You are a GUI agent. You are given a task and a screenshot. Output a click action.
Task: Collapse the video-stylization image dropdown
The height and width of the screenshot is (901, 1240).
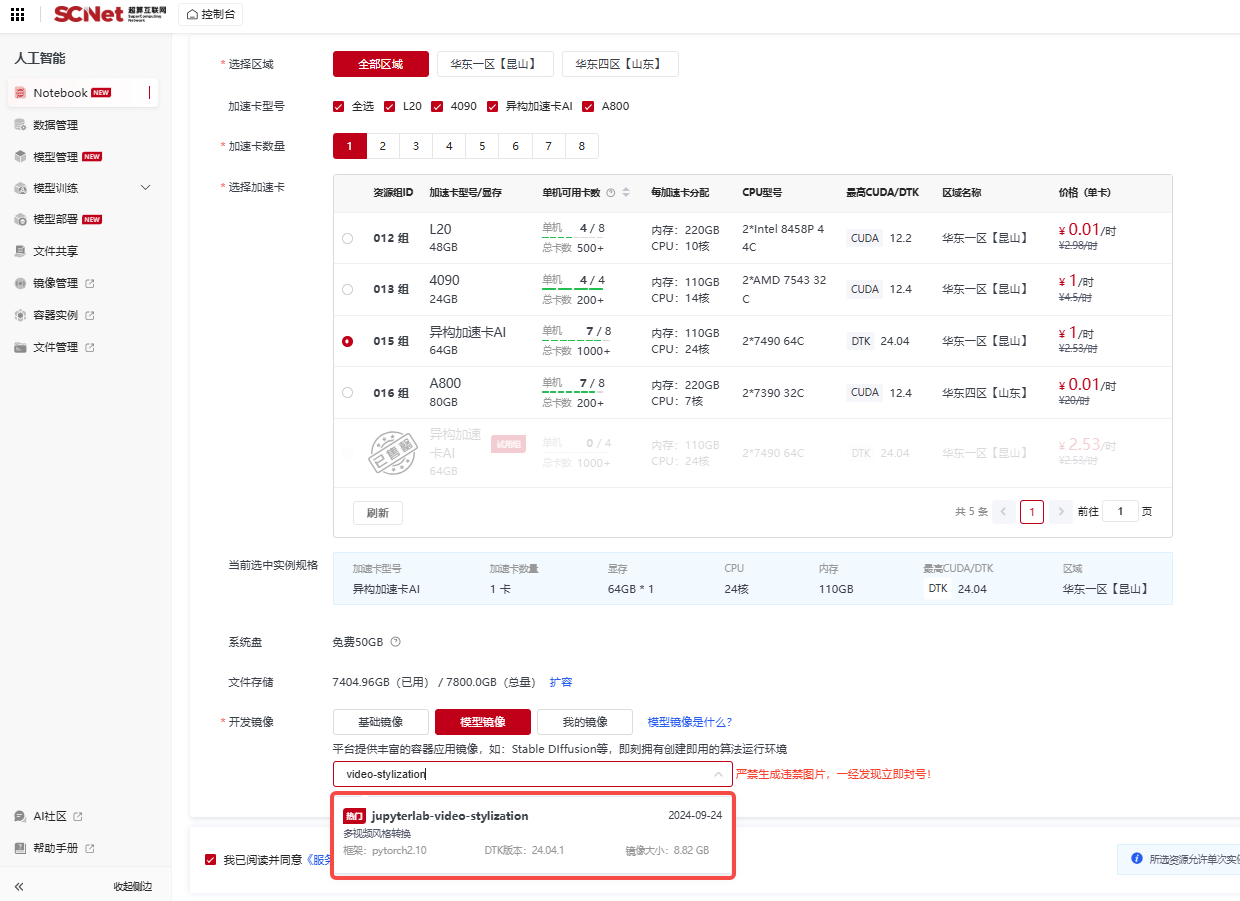point(717,774)
